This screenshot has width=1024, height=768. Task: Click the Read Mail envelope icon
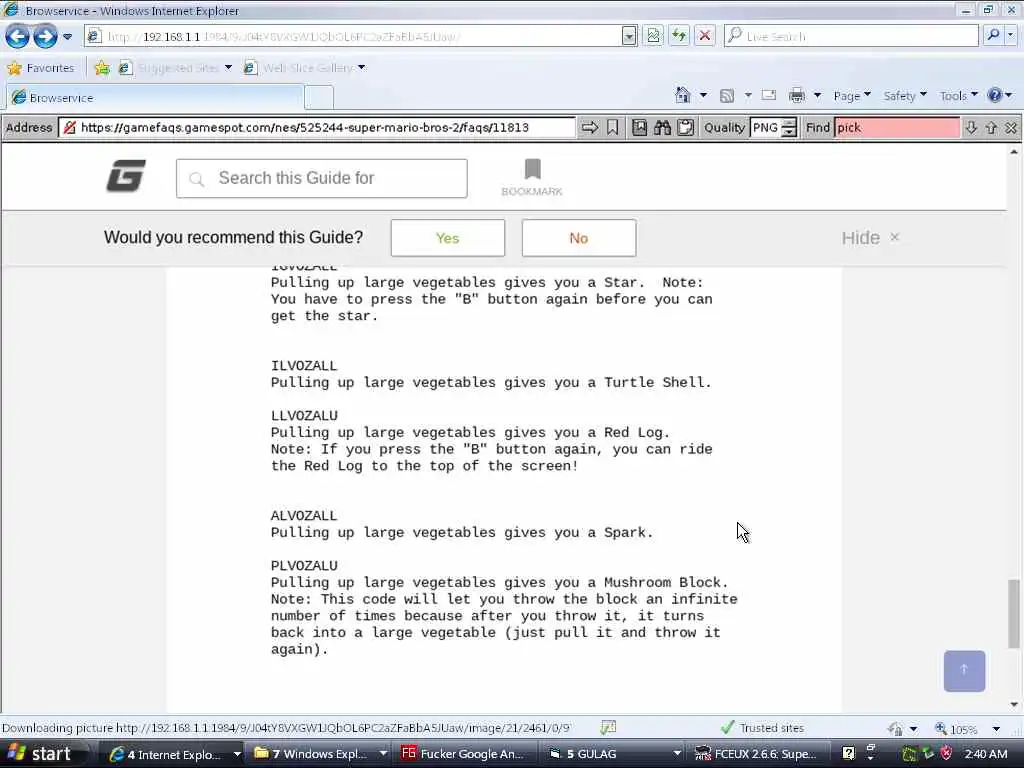(x=769, y=95)
